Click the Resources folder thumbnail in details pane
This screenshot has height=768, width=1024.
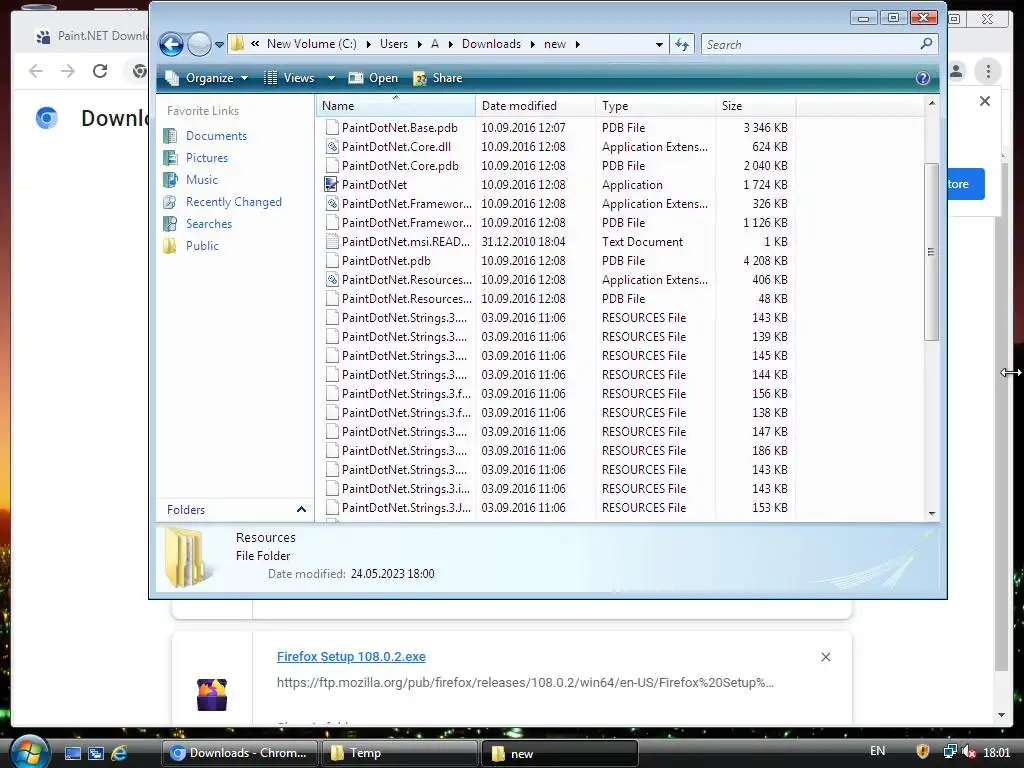[x=187, y=558]
